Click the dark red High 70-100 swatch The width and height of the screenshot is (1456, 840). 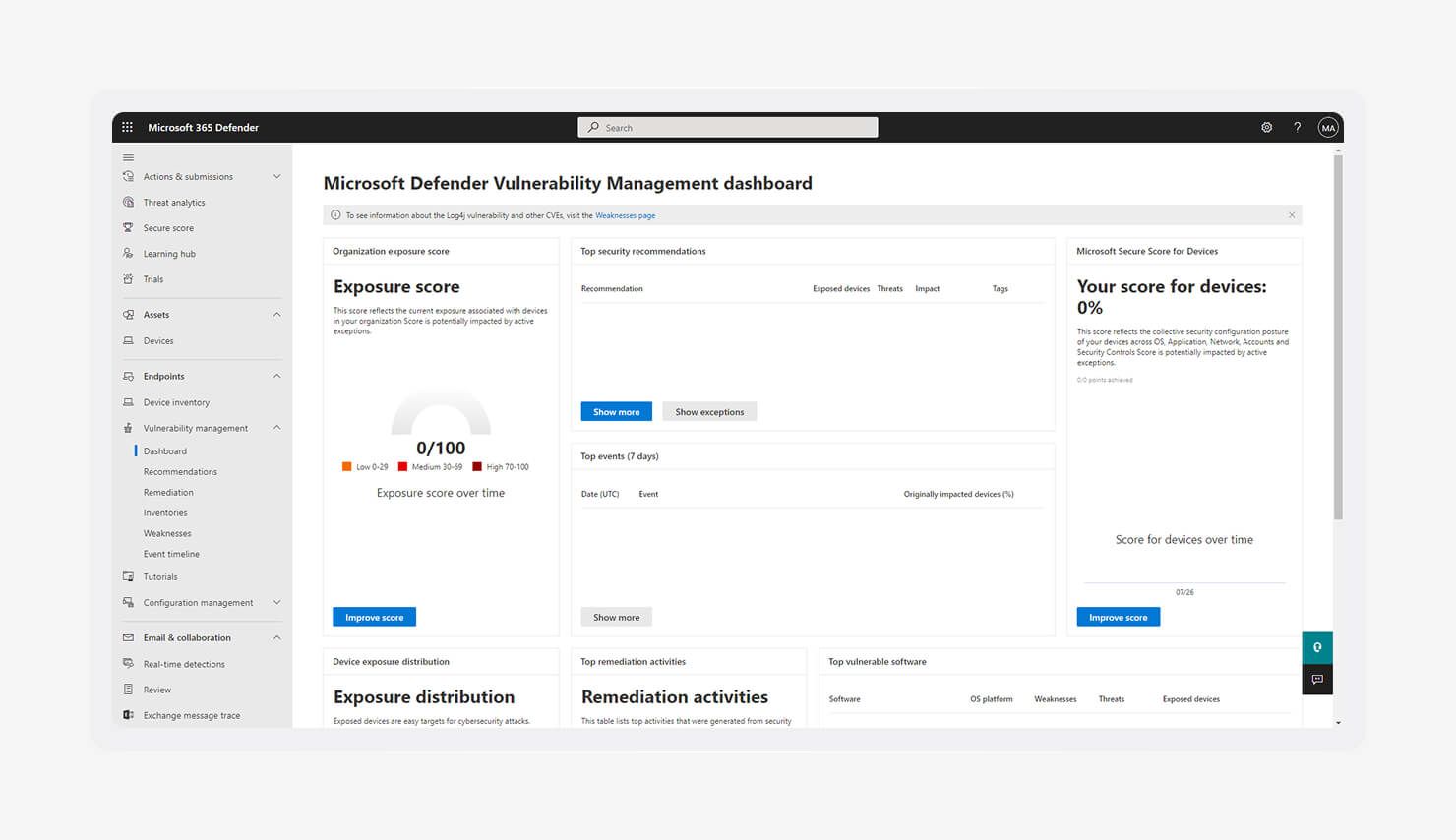pos(477,467)
